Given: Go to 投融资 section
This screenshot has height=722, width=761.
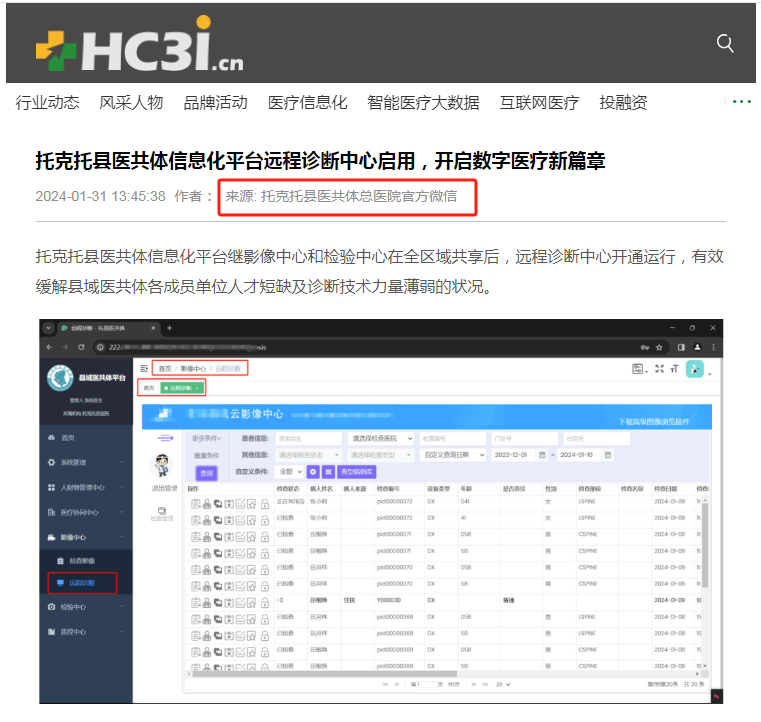Looking at the screenshot, I should (x=623, y=102).
